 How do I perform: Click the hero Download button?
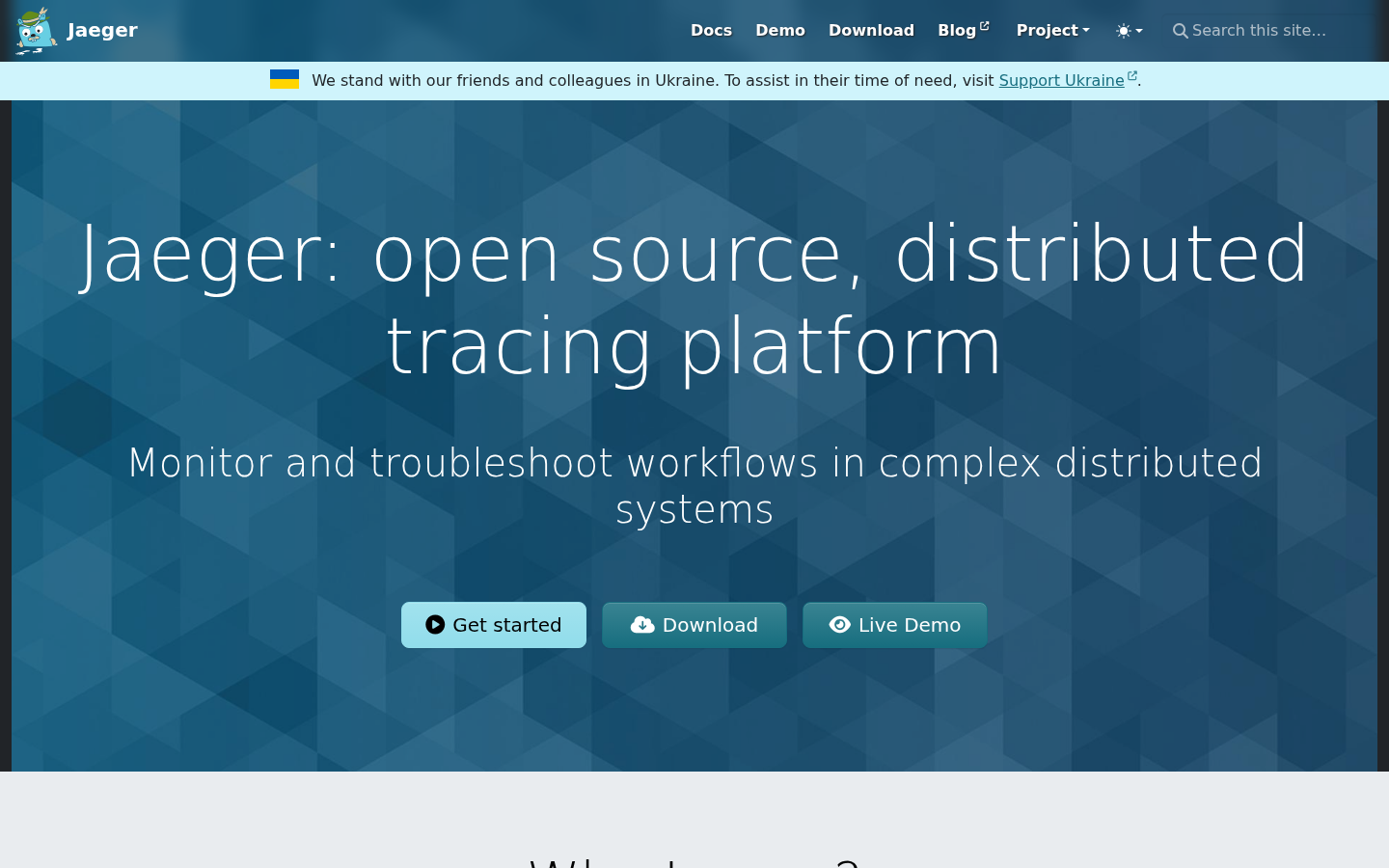coord(694,625)
